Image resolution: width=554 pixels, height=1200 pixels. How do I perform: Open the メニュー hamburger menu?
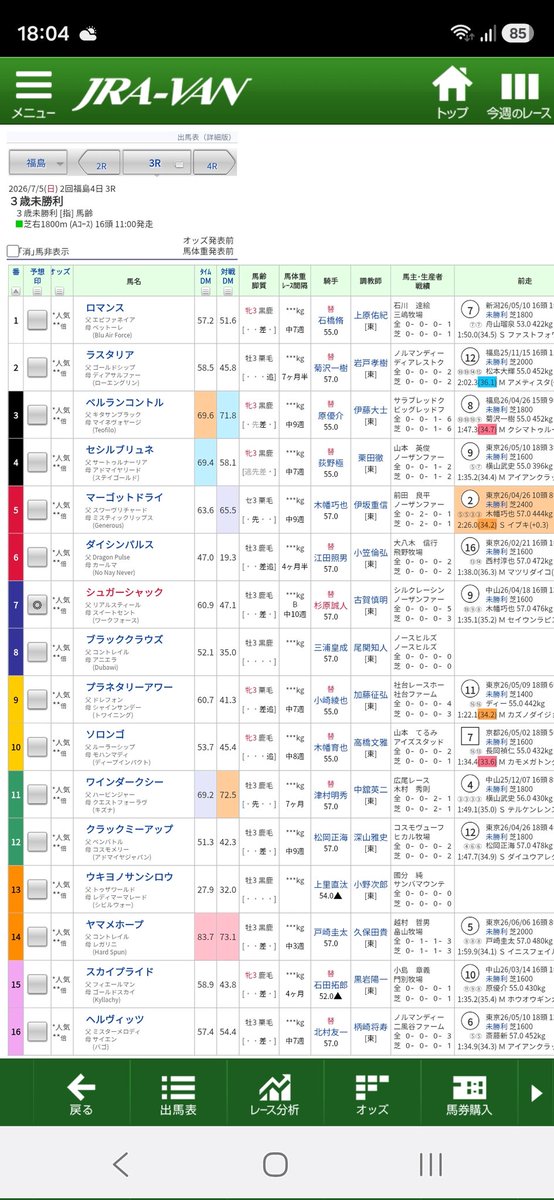click(34, 93)
